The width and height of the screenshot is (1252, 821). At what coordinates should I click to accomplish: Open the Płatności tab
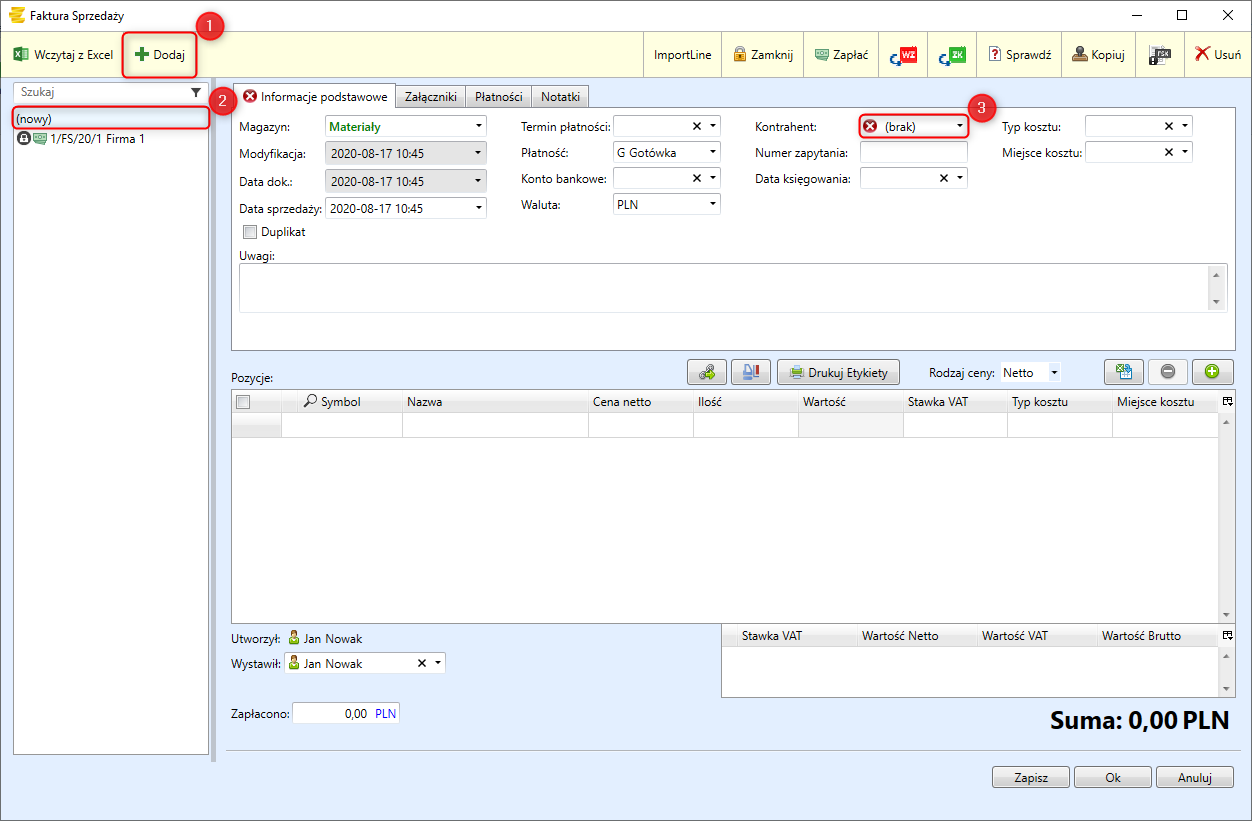pos(498,97)
